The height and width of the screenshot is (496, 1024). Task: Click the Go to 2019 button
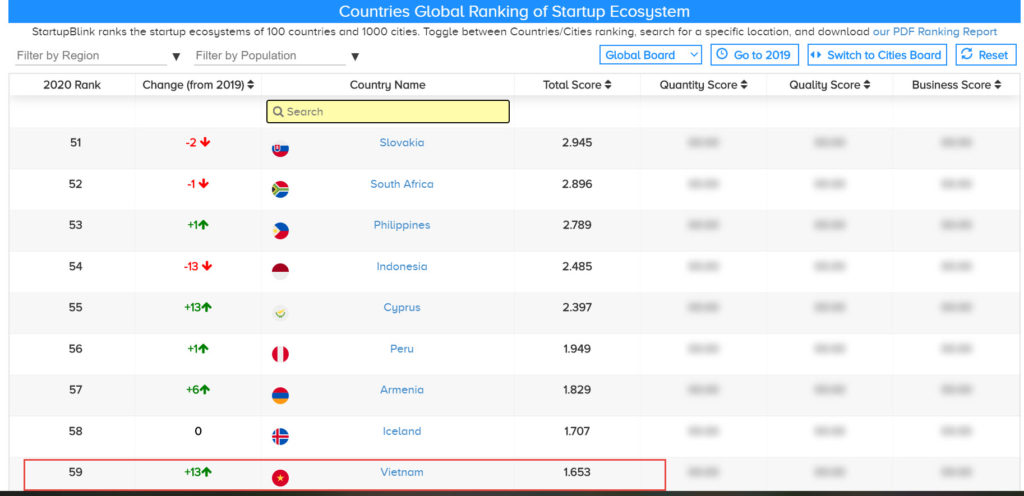[754, 55]
